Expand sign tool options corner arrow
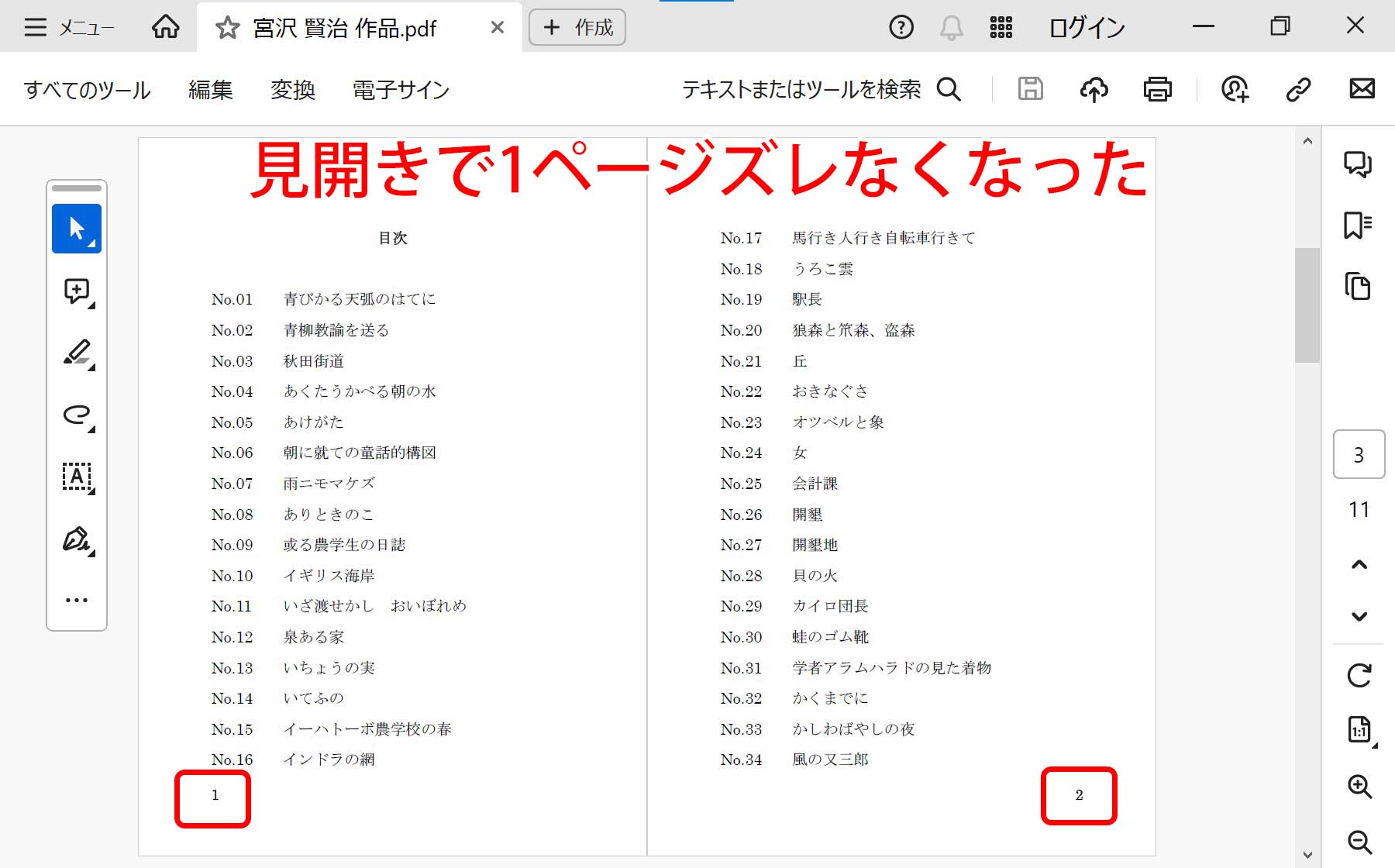The image size is (1395, 868). (91, 553)
